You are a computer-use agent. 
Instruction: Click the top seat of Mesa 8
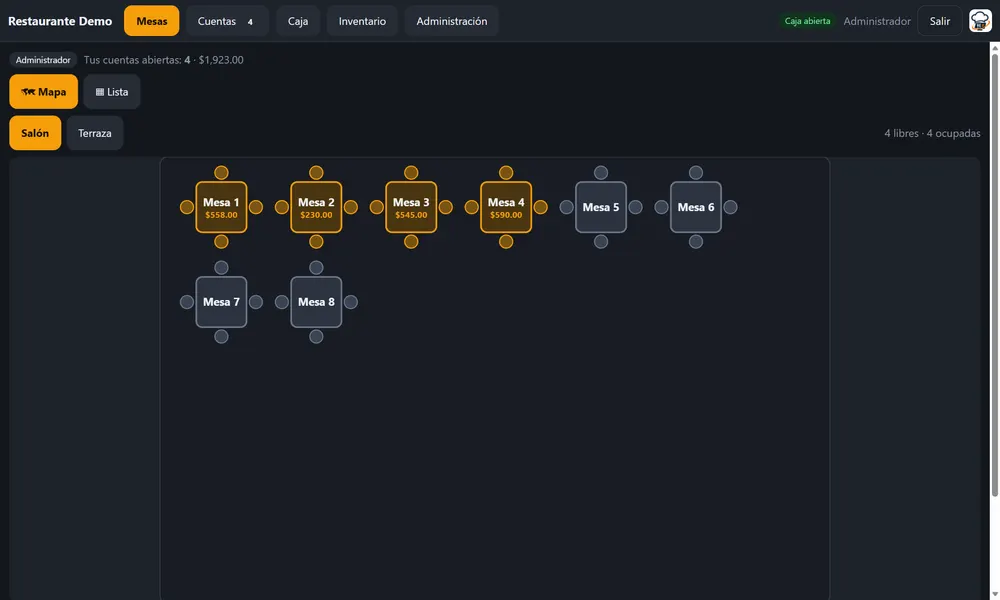[x=316, y=267]
